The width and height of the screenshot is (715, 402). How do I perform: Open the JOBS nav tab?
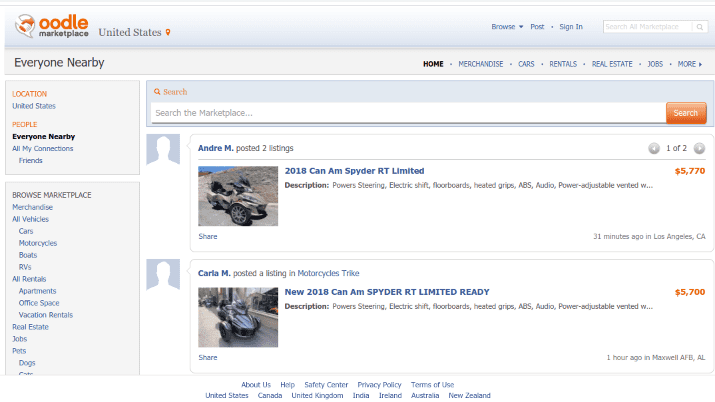point(655,64)
